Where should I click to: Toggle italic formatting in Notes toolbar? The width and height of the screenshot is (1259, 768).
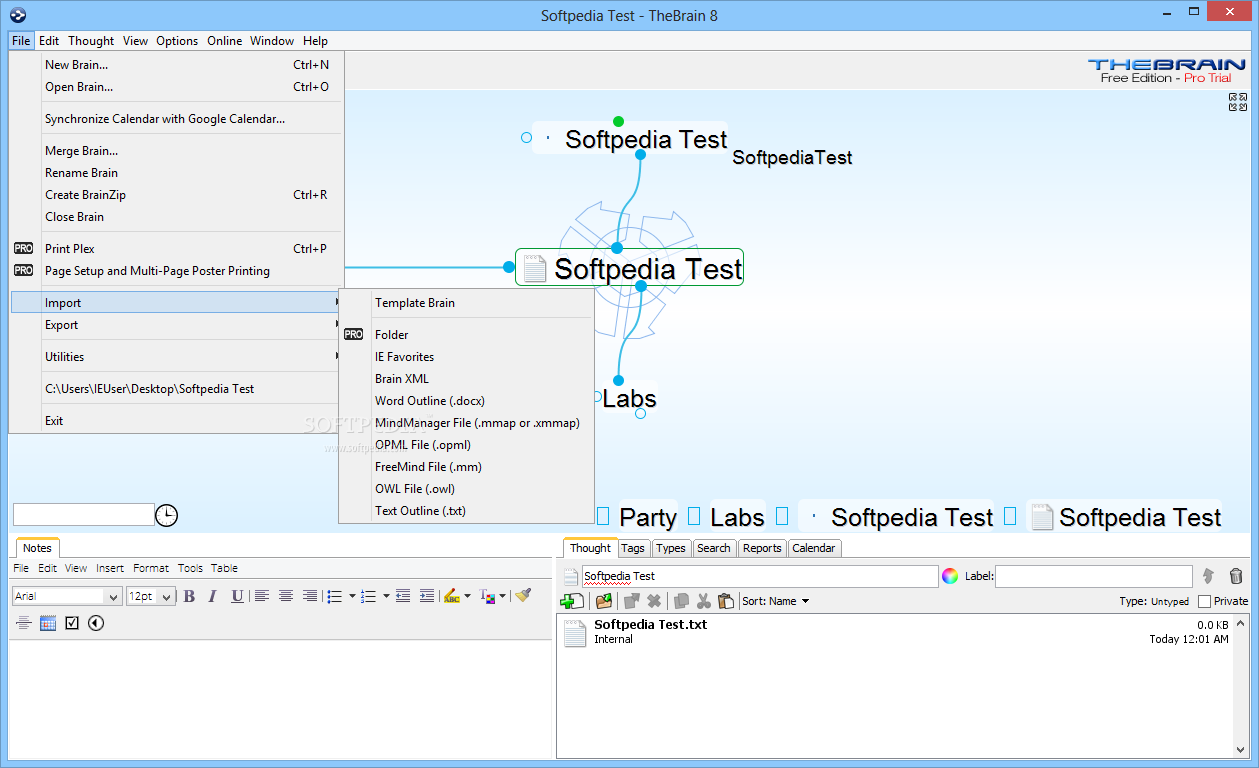212,596
